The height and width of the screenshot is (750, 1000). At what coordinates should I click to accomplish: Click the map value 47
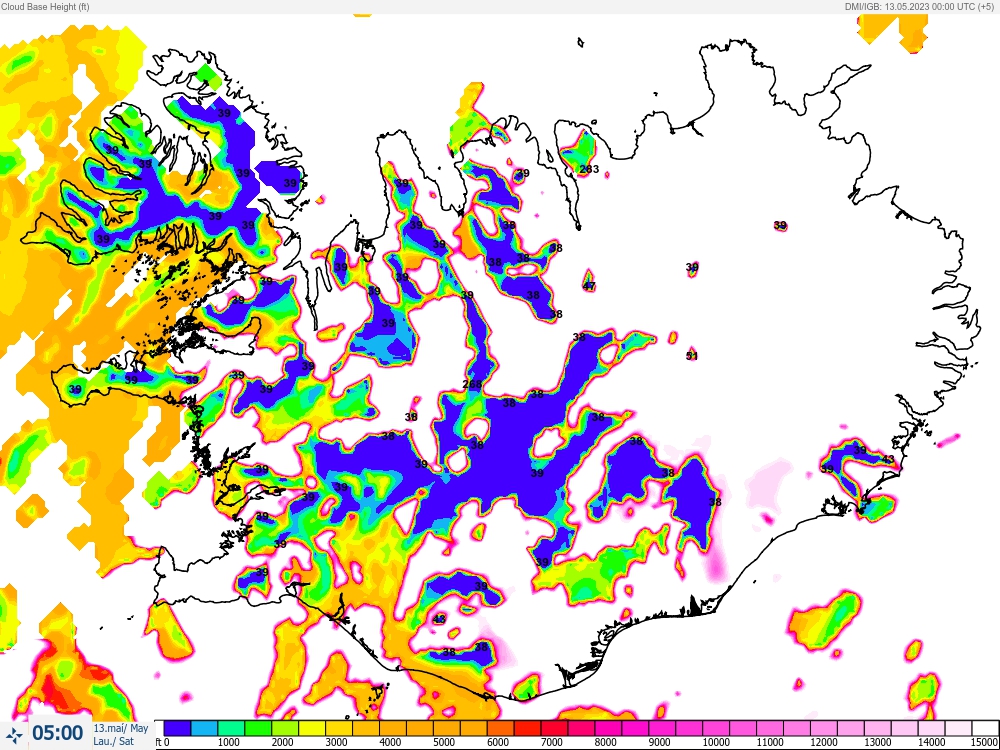tap(589, 286)
